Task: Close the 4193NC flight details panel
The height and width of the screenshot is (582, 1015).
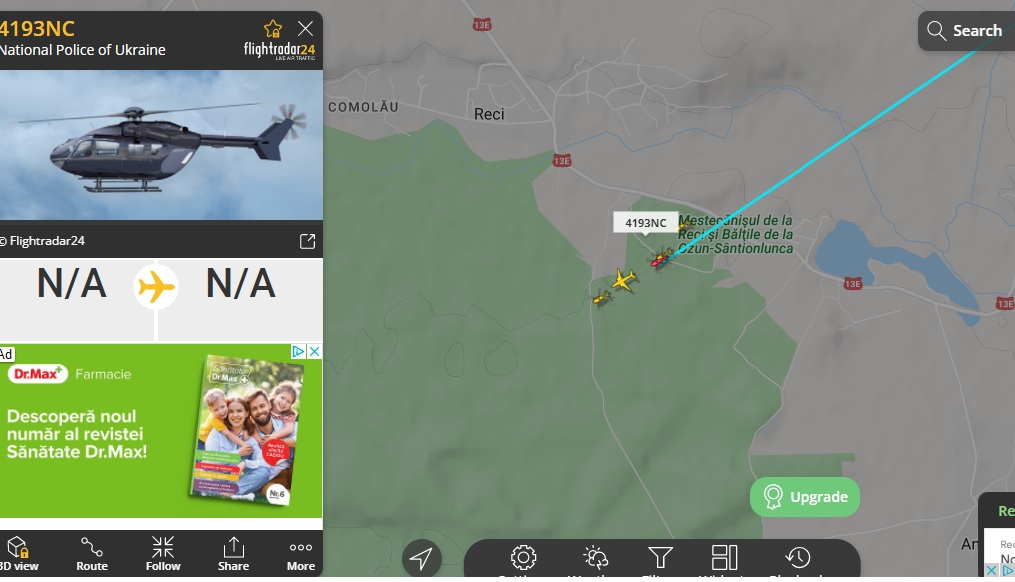Action: point(306,28)
